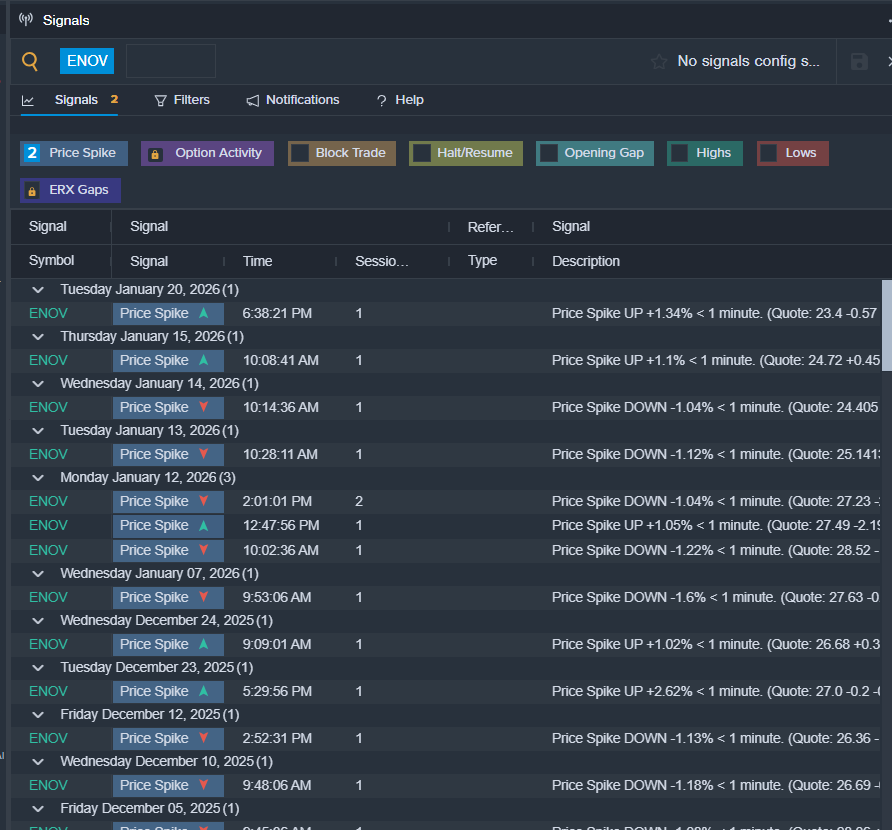Switch to the Signals tab

(76, 100)
